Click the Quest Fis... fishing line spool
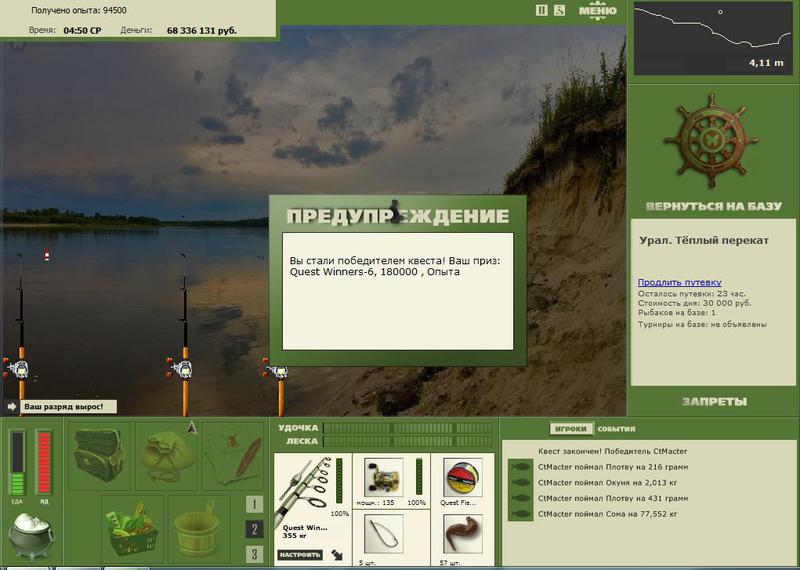The image size is (800, 570). pos(463,477)
